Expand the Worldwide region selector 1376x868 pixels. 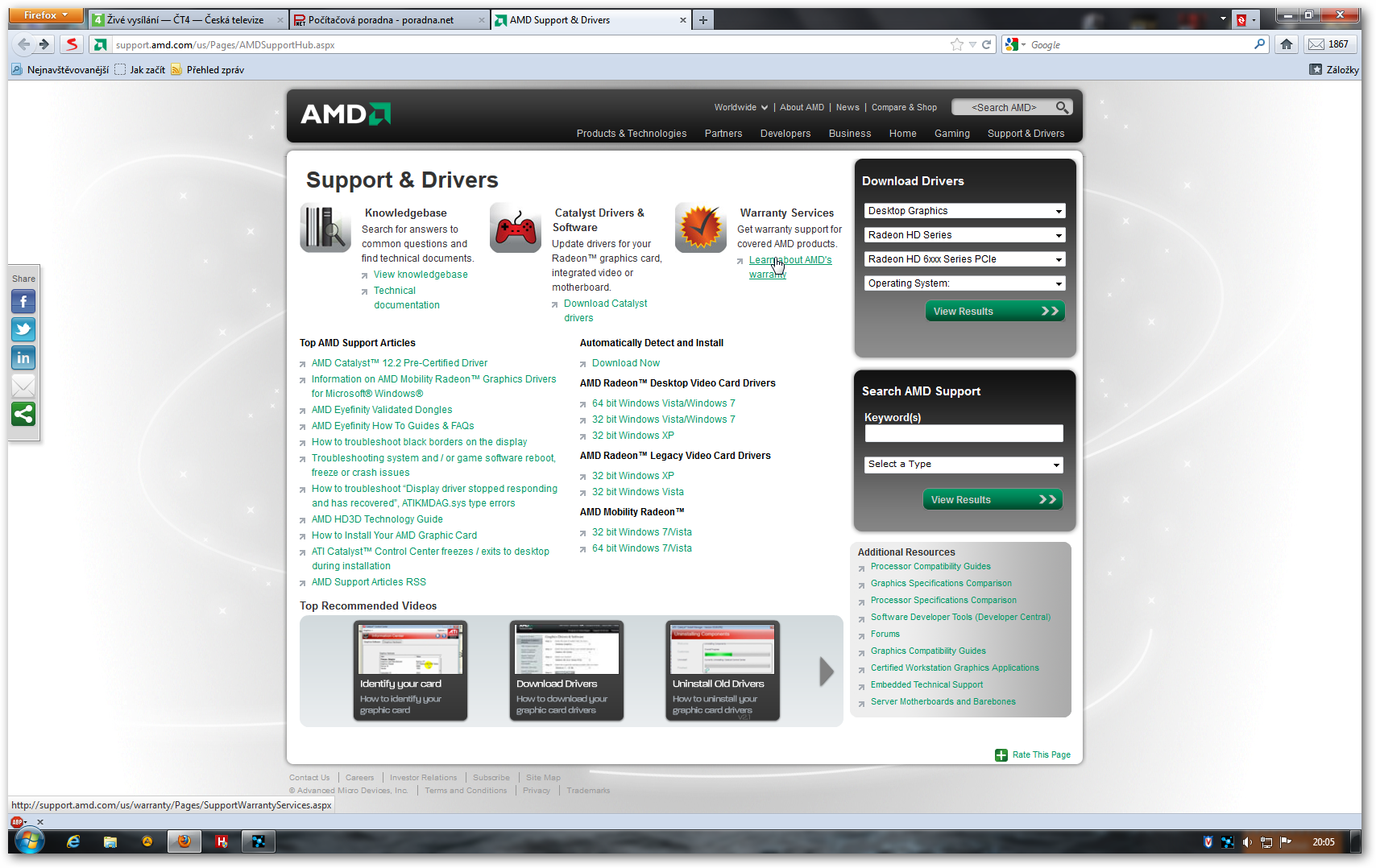[x=741, y=107]
